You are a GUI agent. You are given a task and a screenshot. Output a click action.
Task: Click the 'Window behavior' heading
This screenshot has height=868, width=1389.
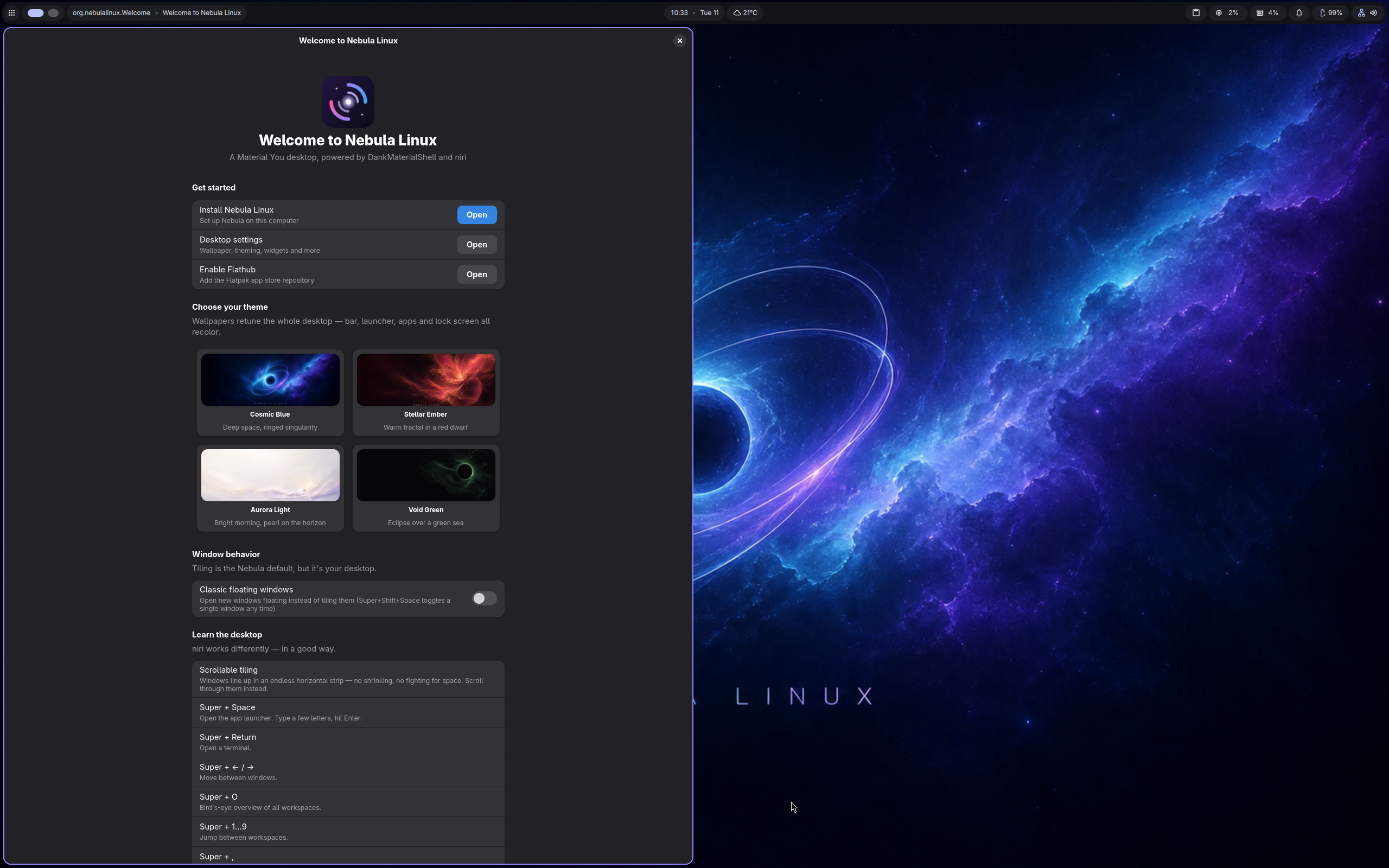(x=226, y=554)
